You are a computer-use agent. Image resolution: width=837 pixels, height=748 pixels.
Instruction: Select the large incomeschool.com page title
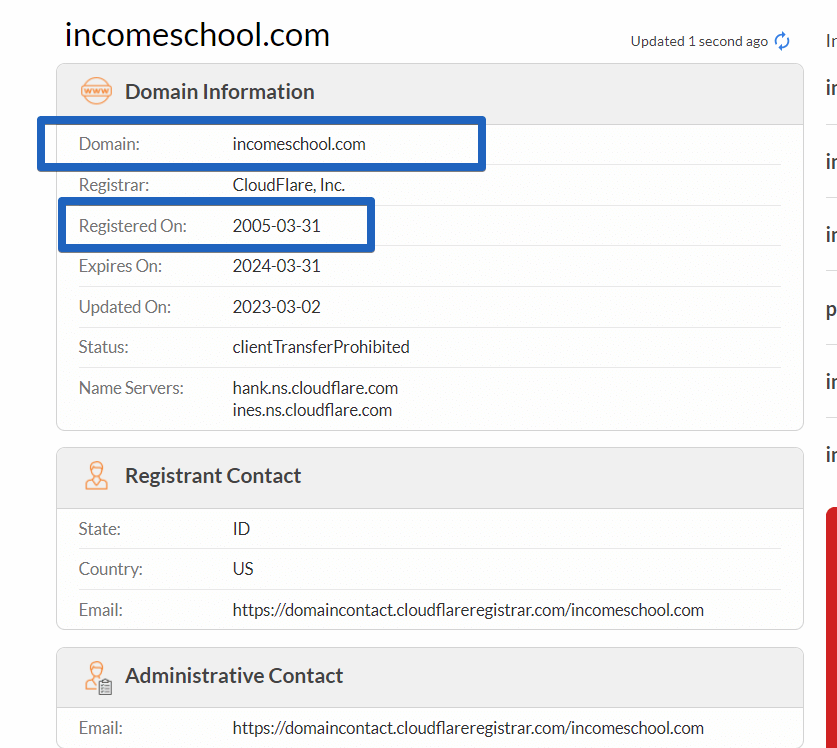197,35
